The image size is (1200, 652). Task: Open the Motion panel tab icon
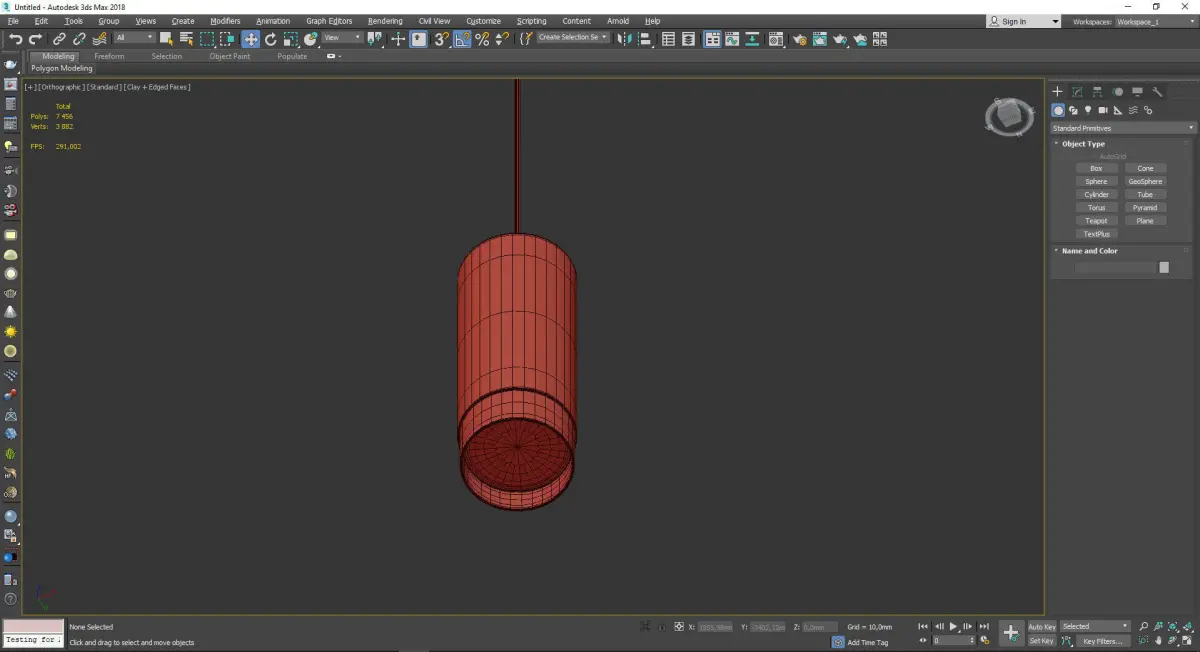coord(1117,91)
